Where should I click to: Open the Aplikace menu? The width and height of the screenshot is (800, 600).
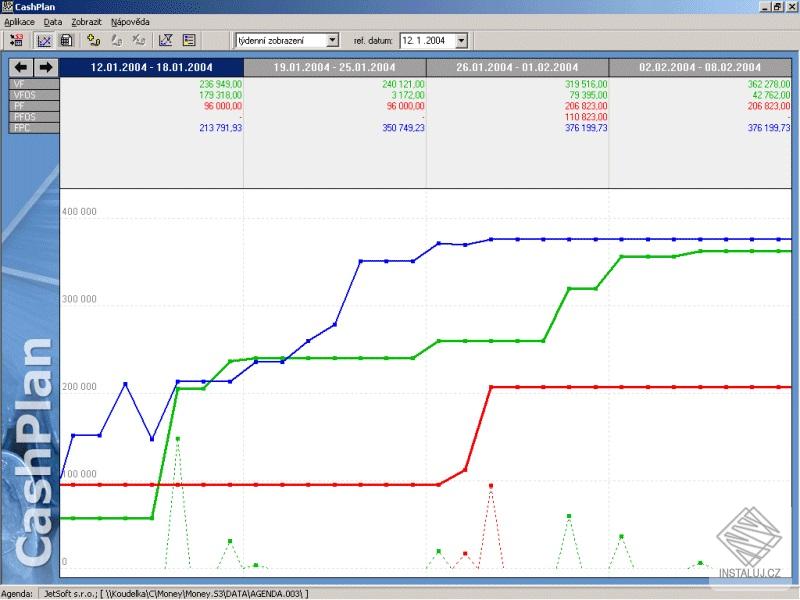pyautogui.click(x=19, y=22)
